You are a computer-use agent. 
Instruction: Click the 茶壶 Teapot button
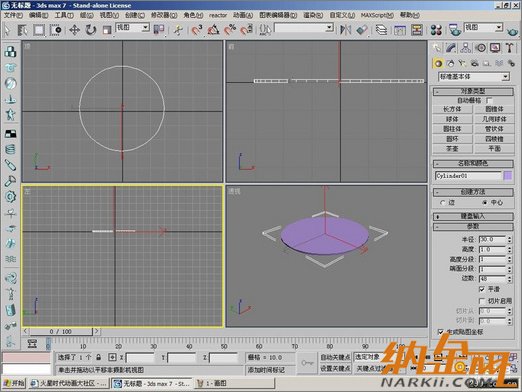pyautogui.click(x=452, y=148)
